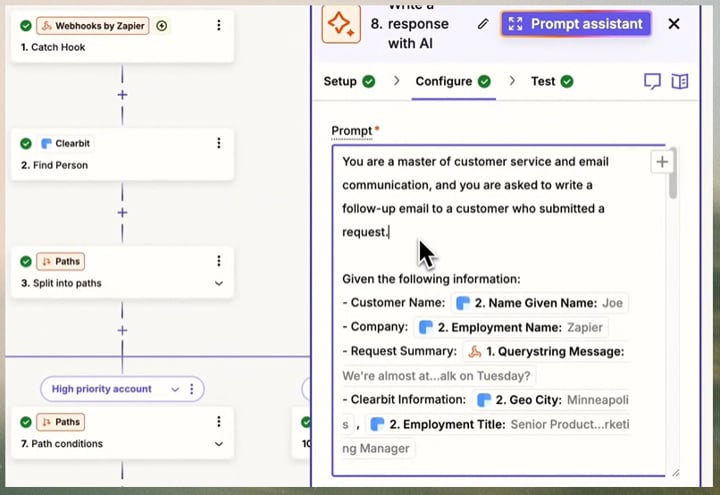Click the AI by Zapier step icon
The height and width of the screenshot is (495, 720).
(341, 23)
